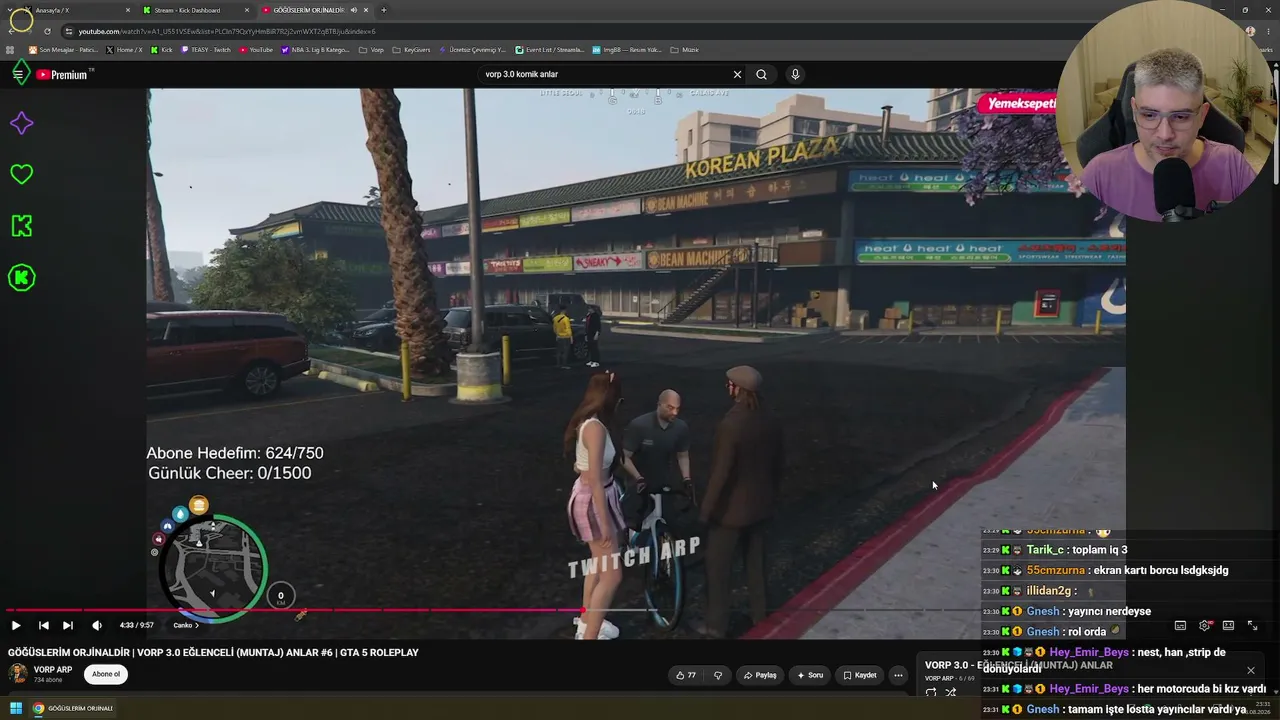1280x720 pixels.
Task: Select the 'GÖĞÜSLERİM ORJİNALDİR' YouTube tab
Action: pyautogui.click(x=313, y=10)
